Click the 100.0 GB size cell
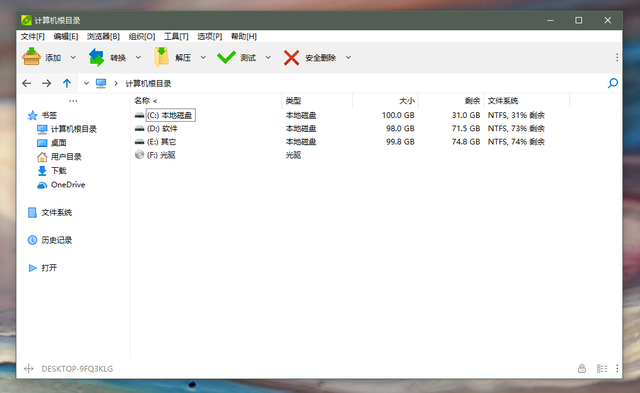 [398, 115]
